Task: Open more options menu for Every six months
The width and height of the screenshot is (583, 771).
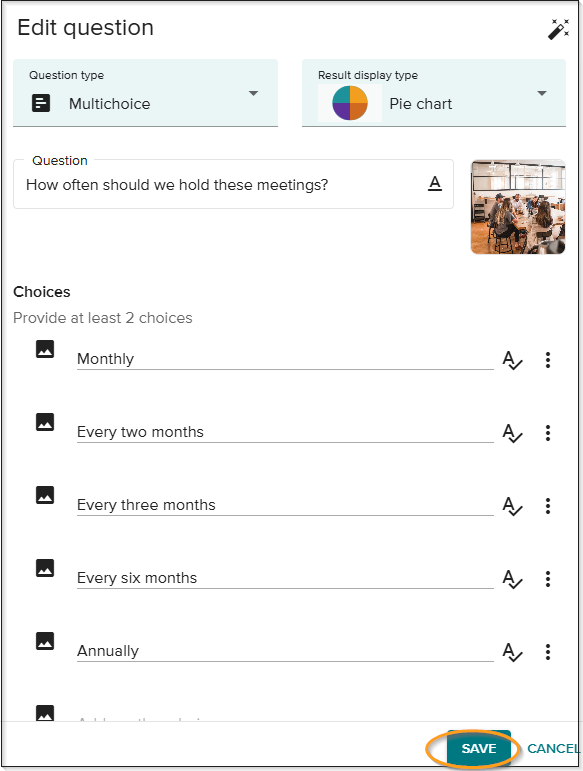Action: click(x=548, y=579)
